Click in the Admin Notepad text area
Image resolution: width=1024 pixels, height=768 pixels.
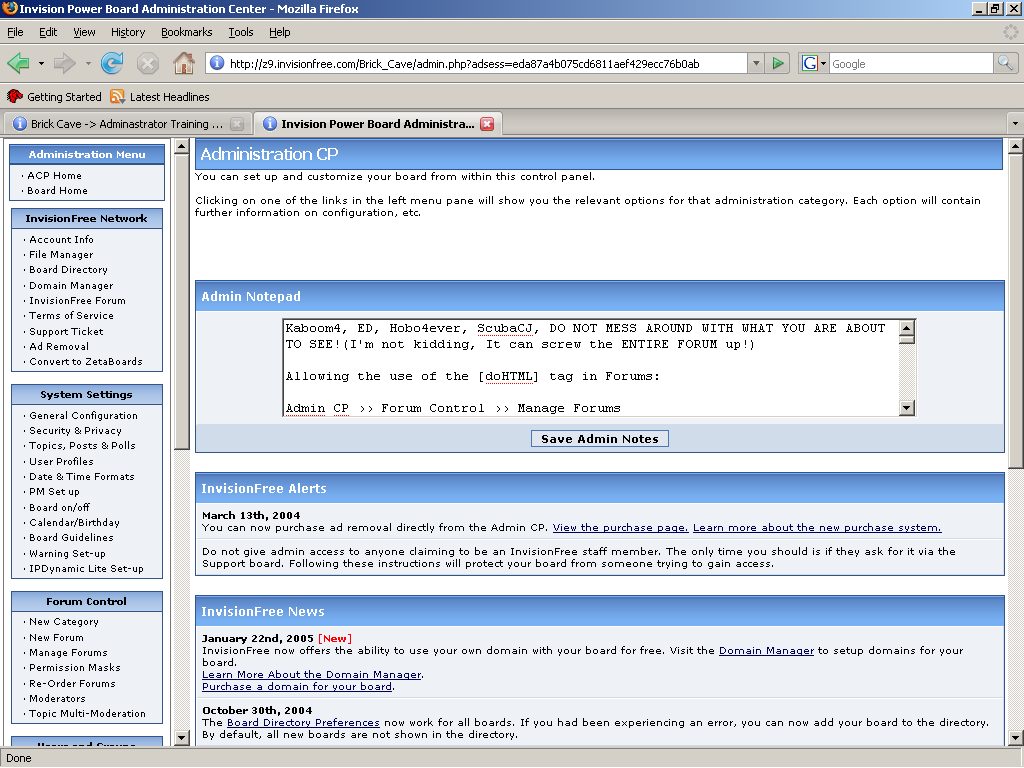pyautogui.click(x=591, y=368)
